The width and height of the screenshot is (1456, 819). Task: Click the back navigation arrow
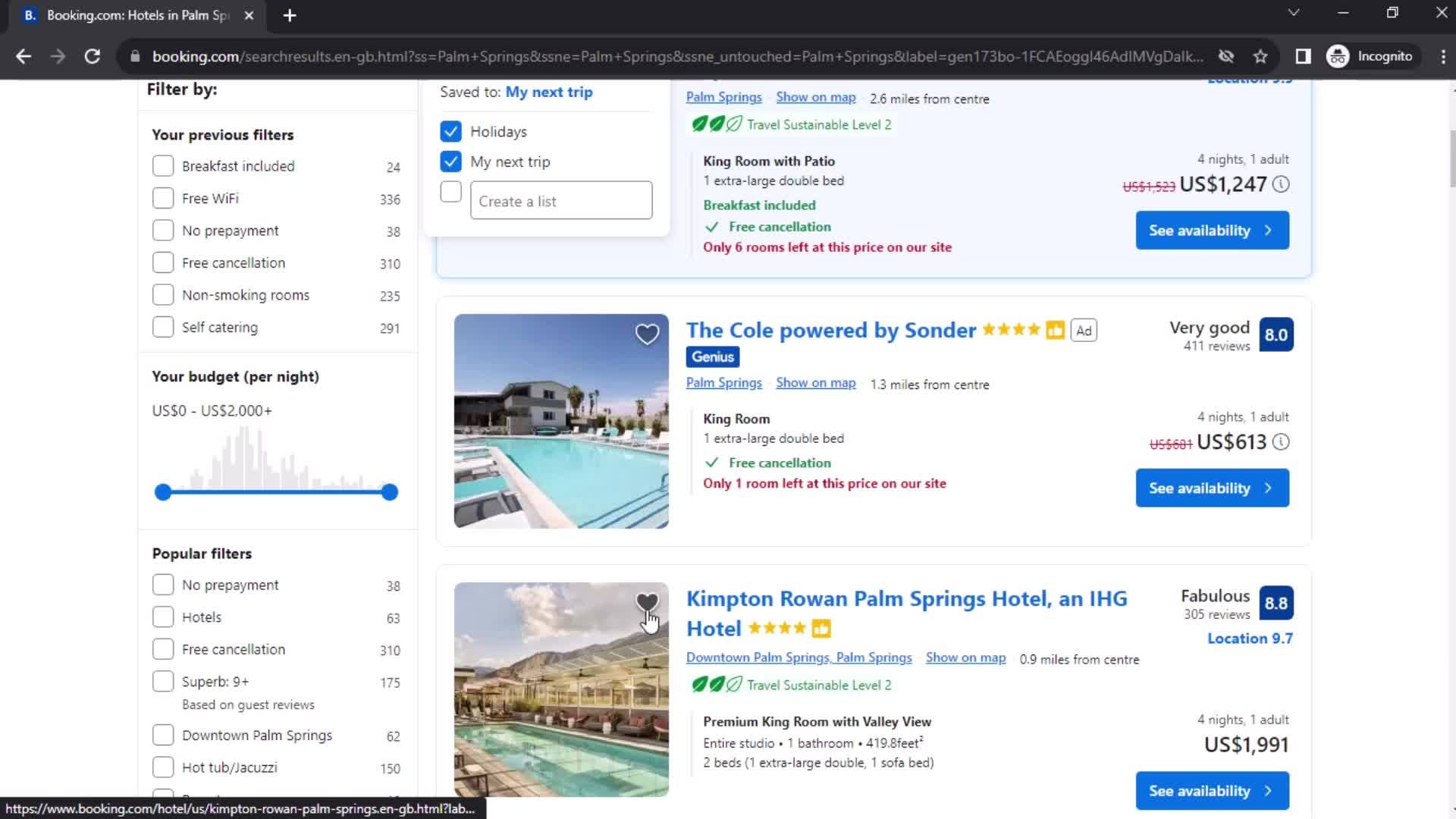tap(24, 56)
